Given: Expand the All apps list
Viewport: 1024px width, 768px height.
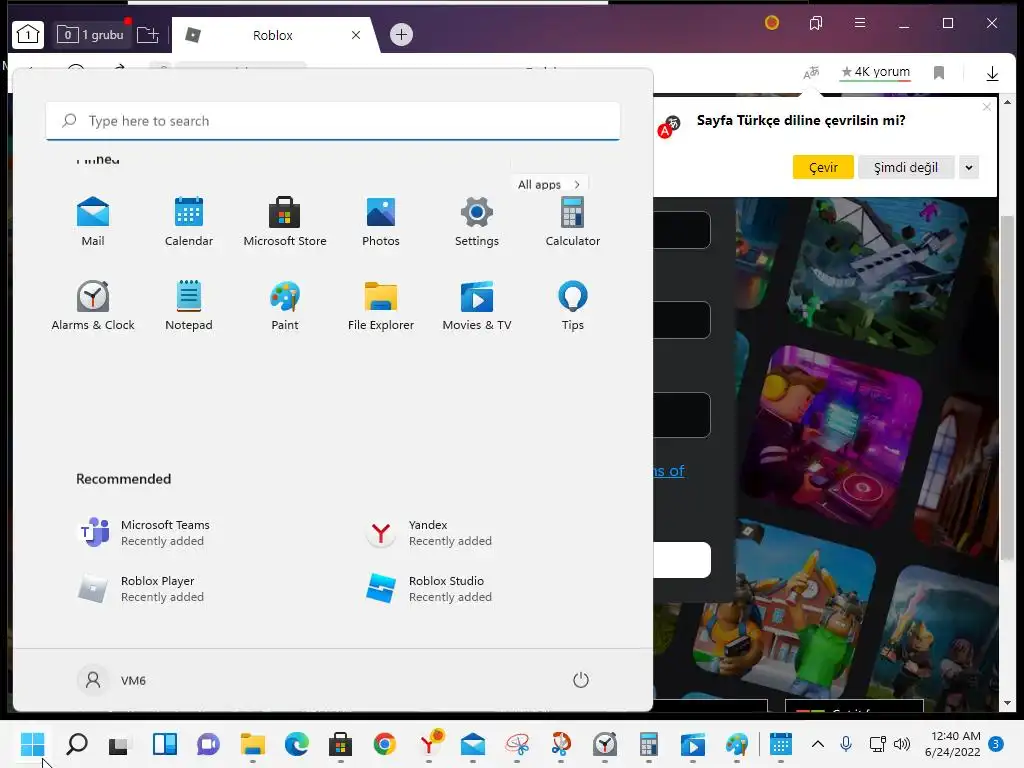Looking at the screenshot, I should click(x=549, y=184).
